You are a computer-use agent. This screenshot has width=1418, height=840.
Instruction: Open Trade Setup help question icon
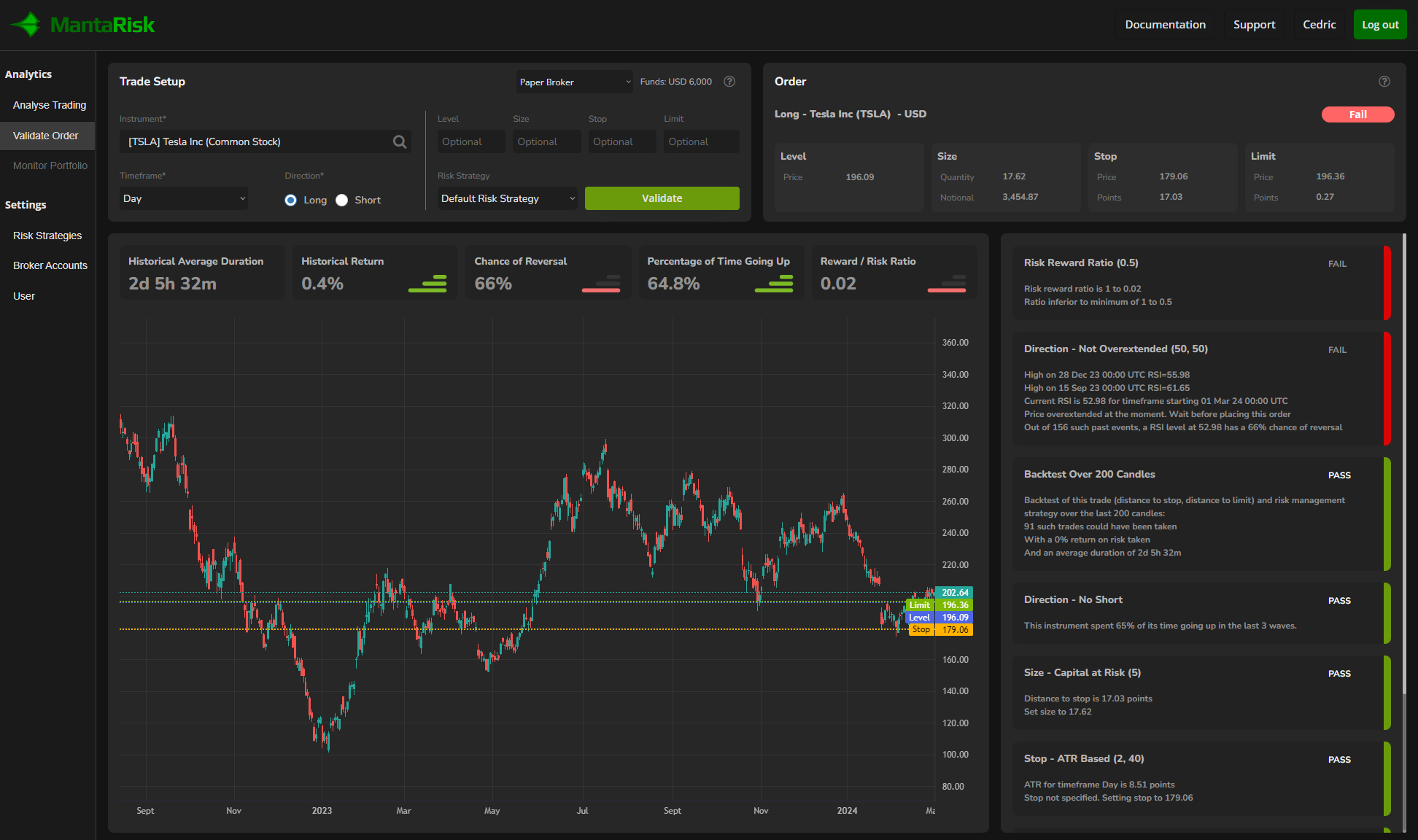(x=729, y=82)
